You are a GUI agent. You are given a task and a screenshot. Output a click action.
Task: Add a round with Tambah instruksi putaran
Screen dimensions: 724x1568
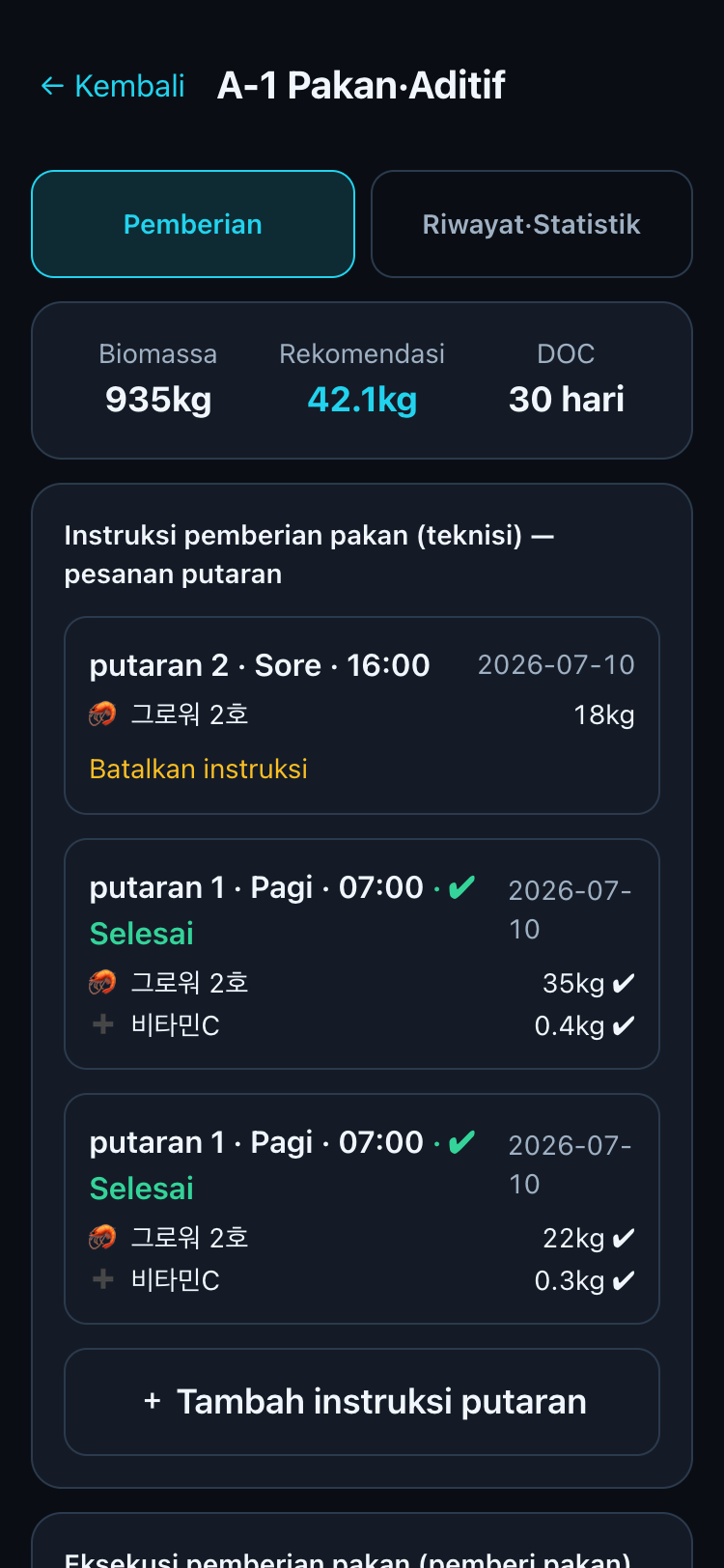tap(362, 1402)
